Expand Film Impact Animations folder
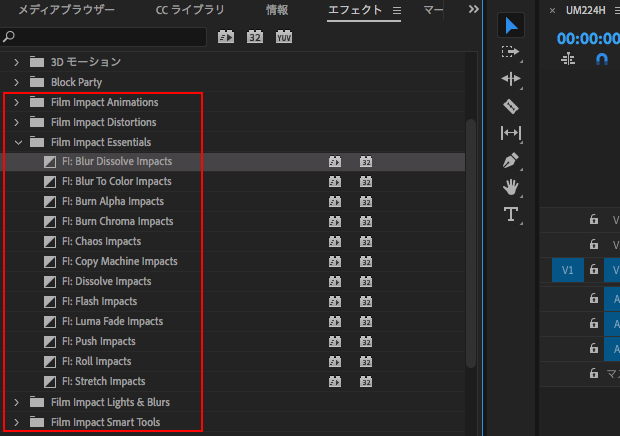Image resolution: width=620 pixels, height=436 pixels. coord(16,102)
